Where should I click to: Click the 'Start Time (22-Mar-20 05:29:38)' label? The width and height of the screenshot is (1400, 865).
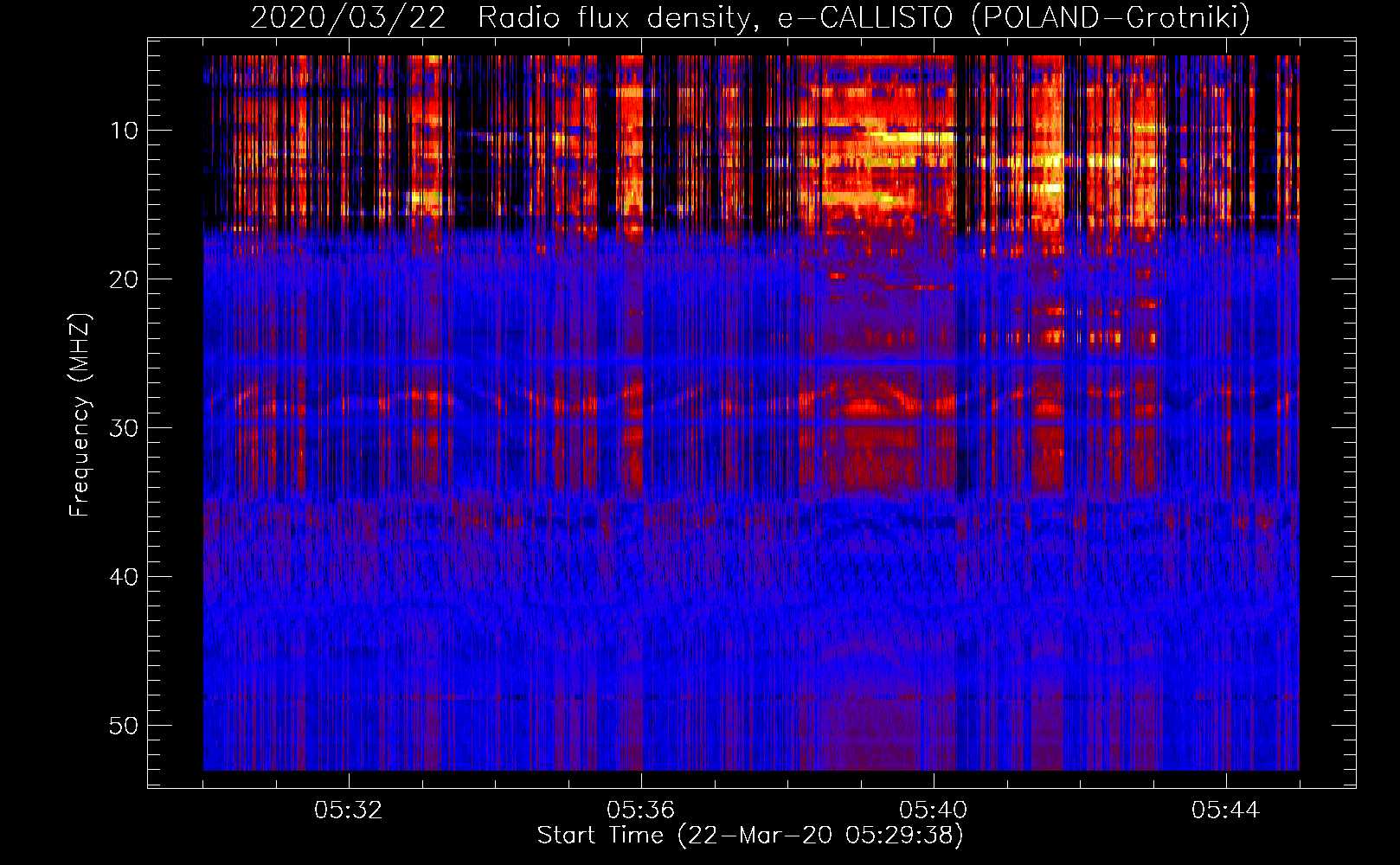coord(750,836)
